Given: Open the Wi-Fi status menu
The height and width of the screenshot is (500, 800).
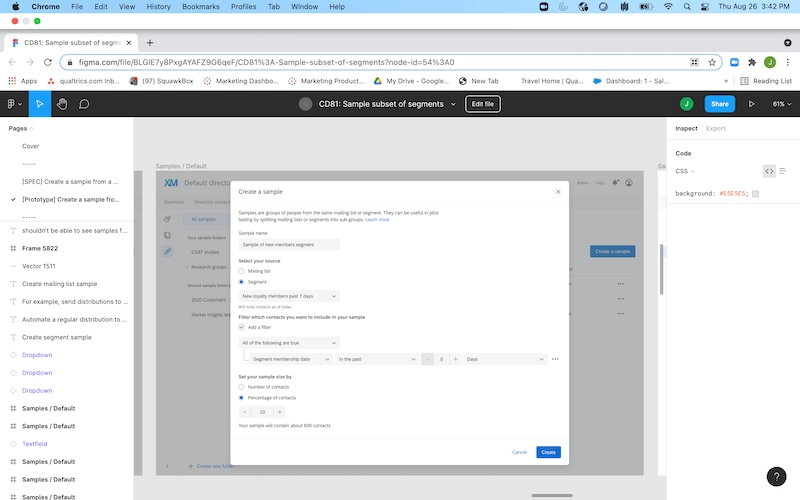Looking at the screenshot, I should point(668,7).
